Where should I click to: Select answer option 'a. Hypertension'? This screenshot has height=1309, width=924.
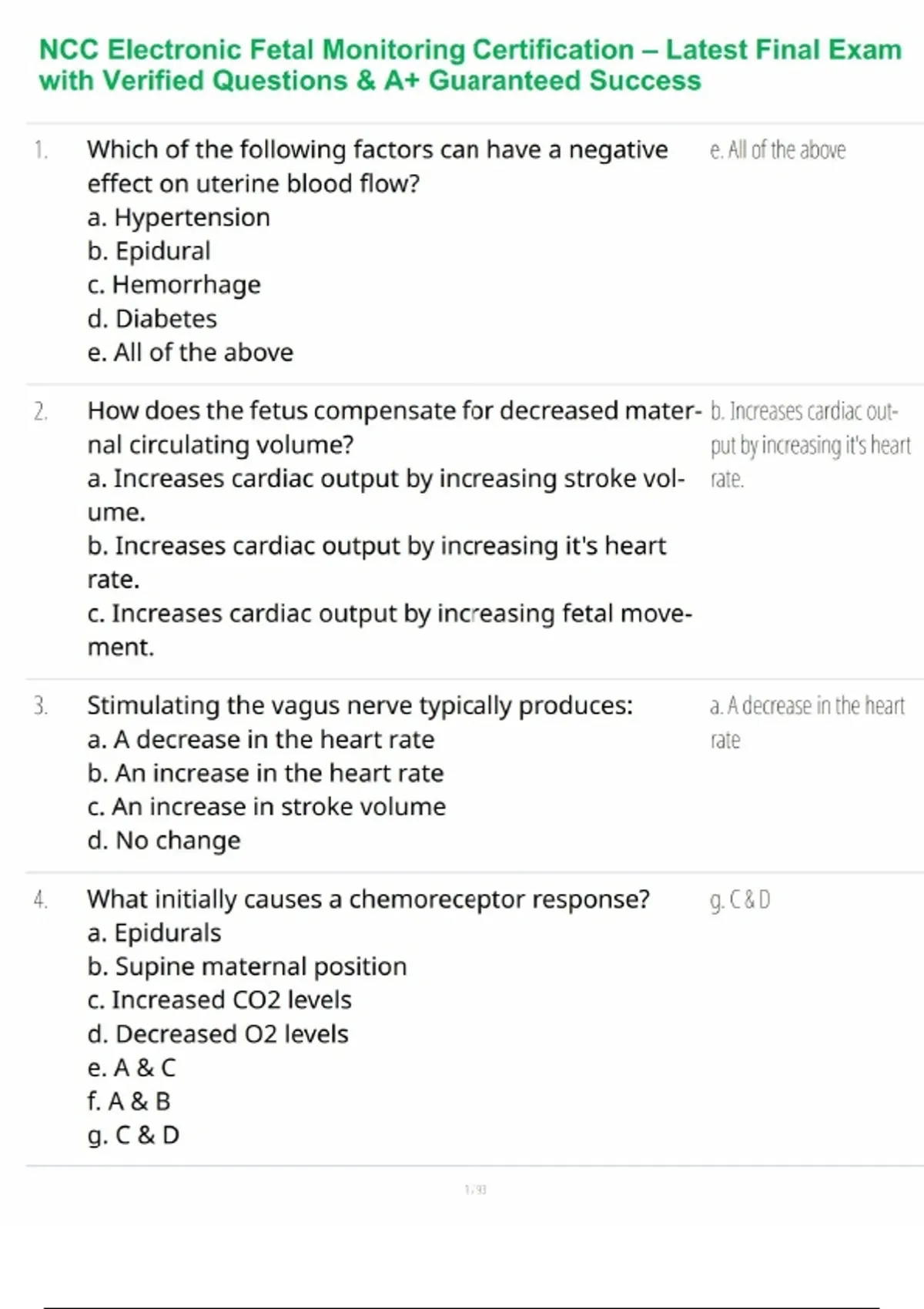point(179,218)
